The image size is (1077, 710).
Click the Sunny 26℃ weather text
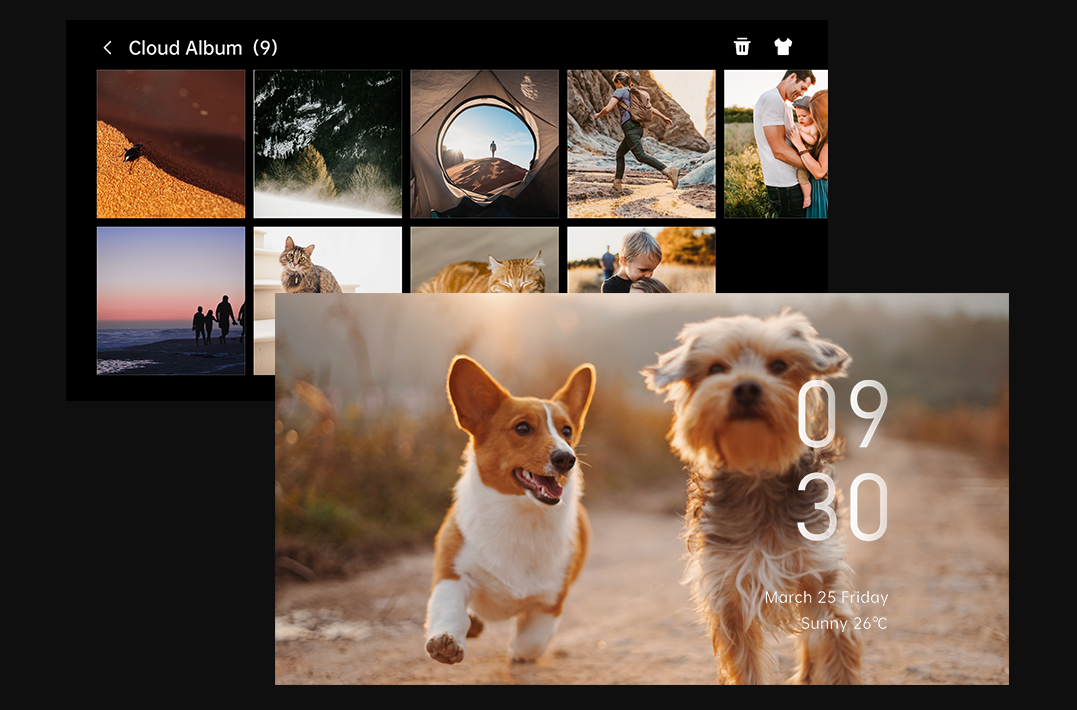pos(843,624)
